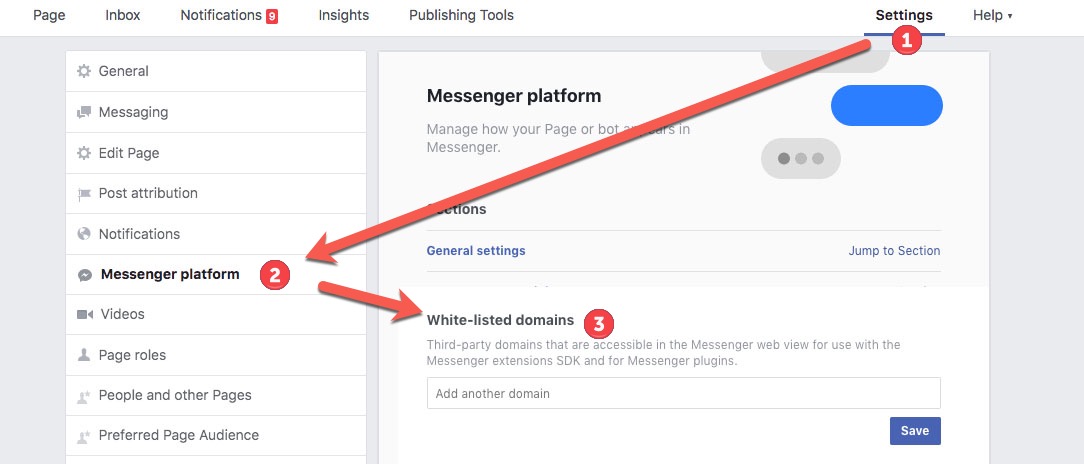The width and height of the screenshot is (1084, 464).
Task: Open the General settings section link
Action: 476,250
